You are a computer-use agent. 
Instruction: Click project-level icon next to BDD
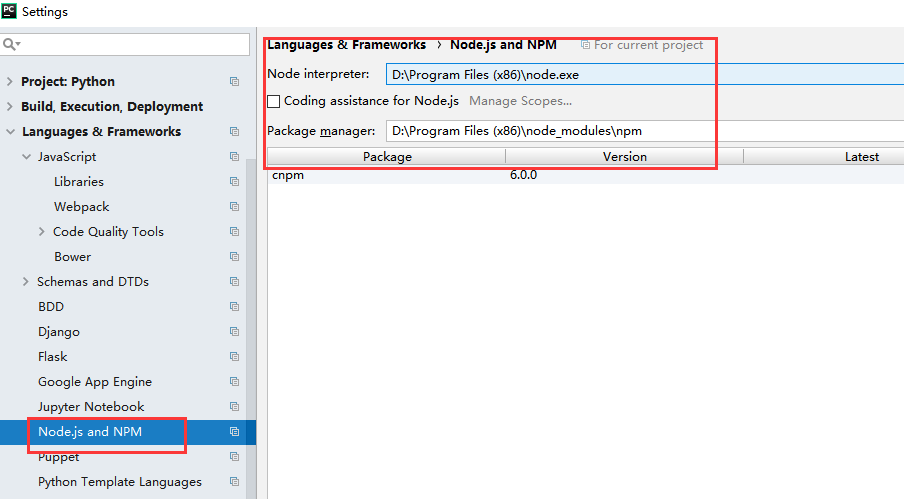(234, 307)
